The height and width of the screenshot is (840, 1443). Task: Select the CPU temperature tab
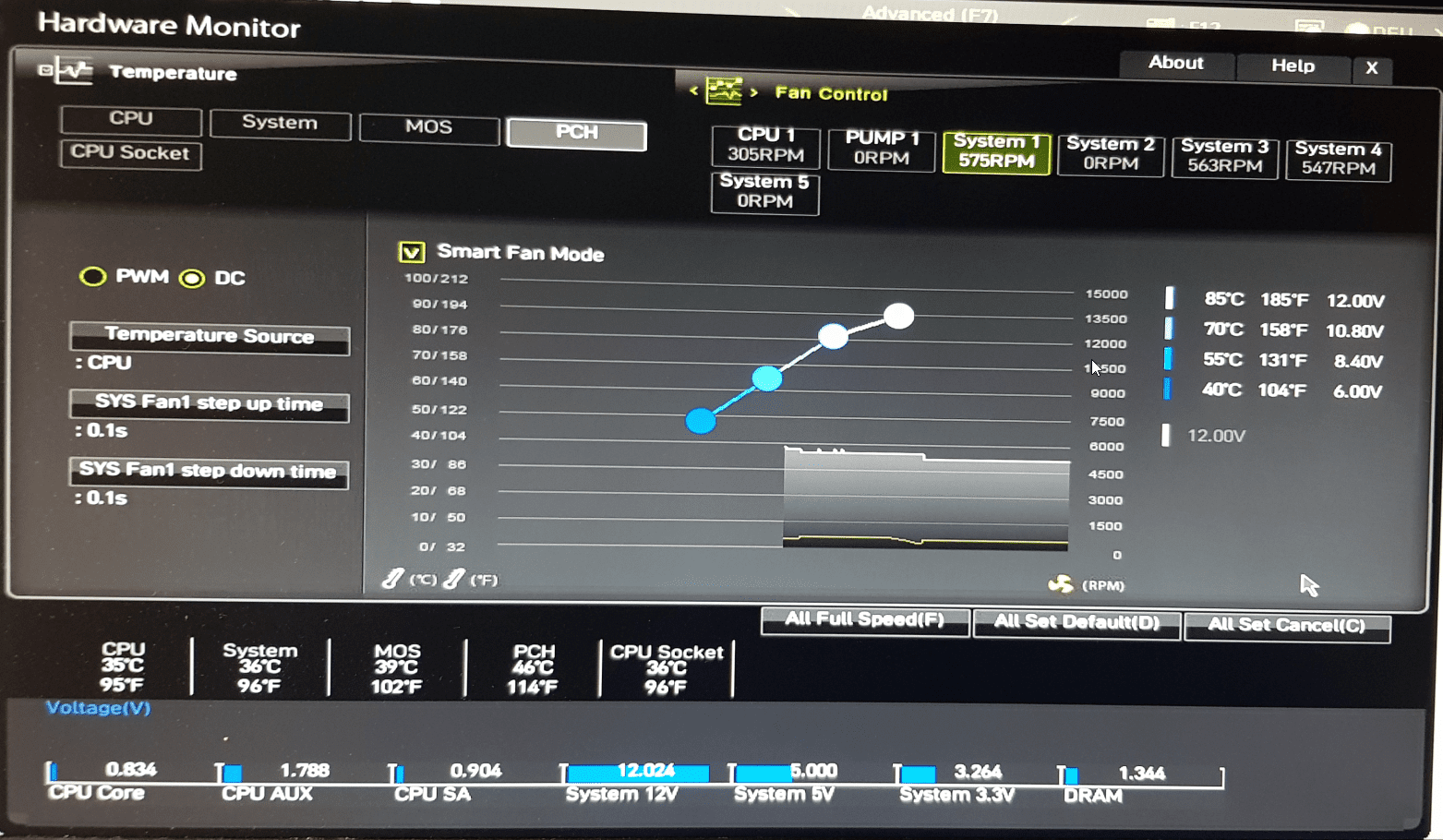[131, 119]
